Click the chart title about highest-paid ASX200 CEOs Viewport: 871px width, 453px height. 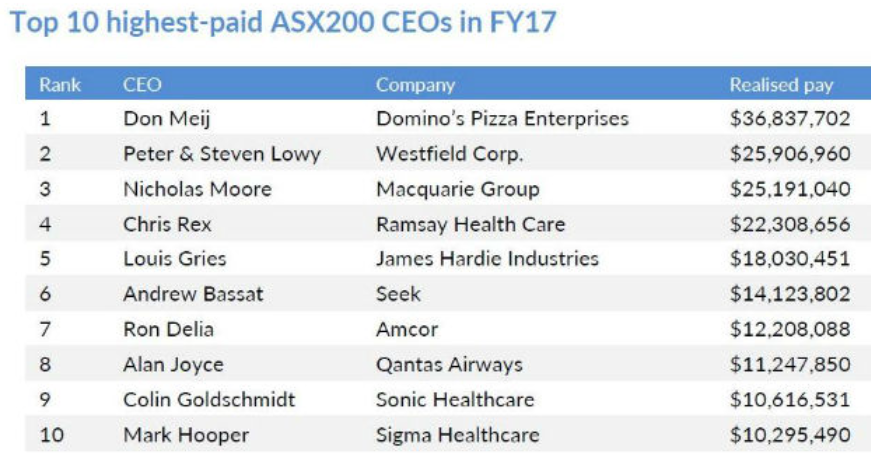283,23
